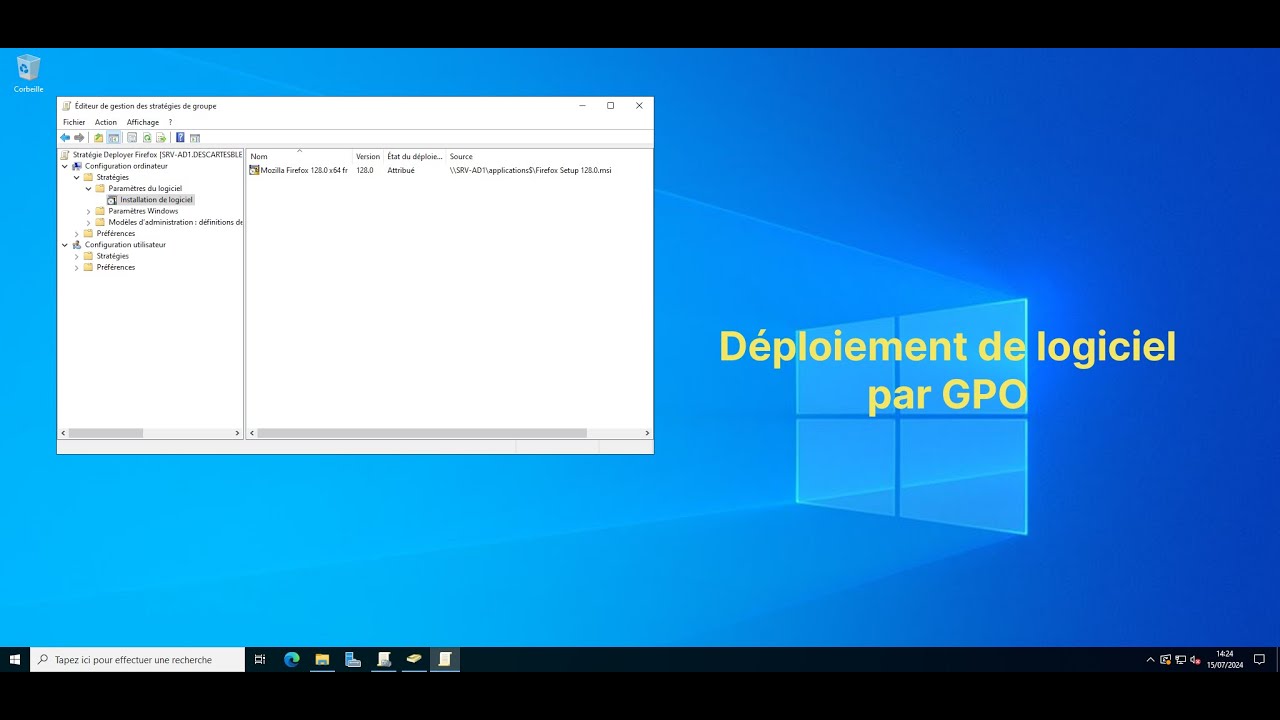Expand the Paramètres Windows node
Screen dimensions: 1280x720
tap(88, 211)
